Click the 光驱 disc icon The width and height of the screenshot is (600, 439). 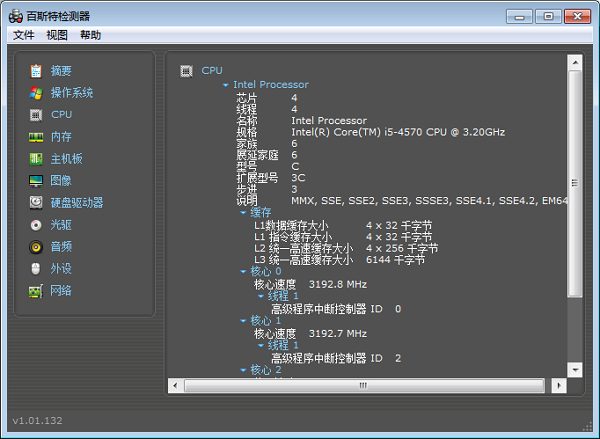[x=36, y=225]
